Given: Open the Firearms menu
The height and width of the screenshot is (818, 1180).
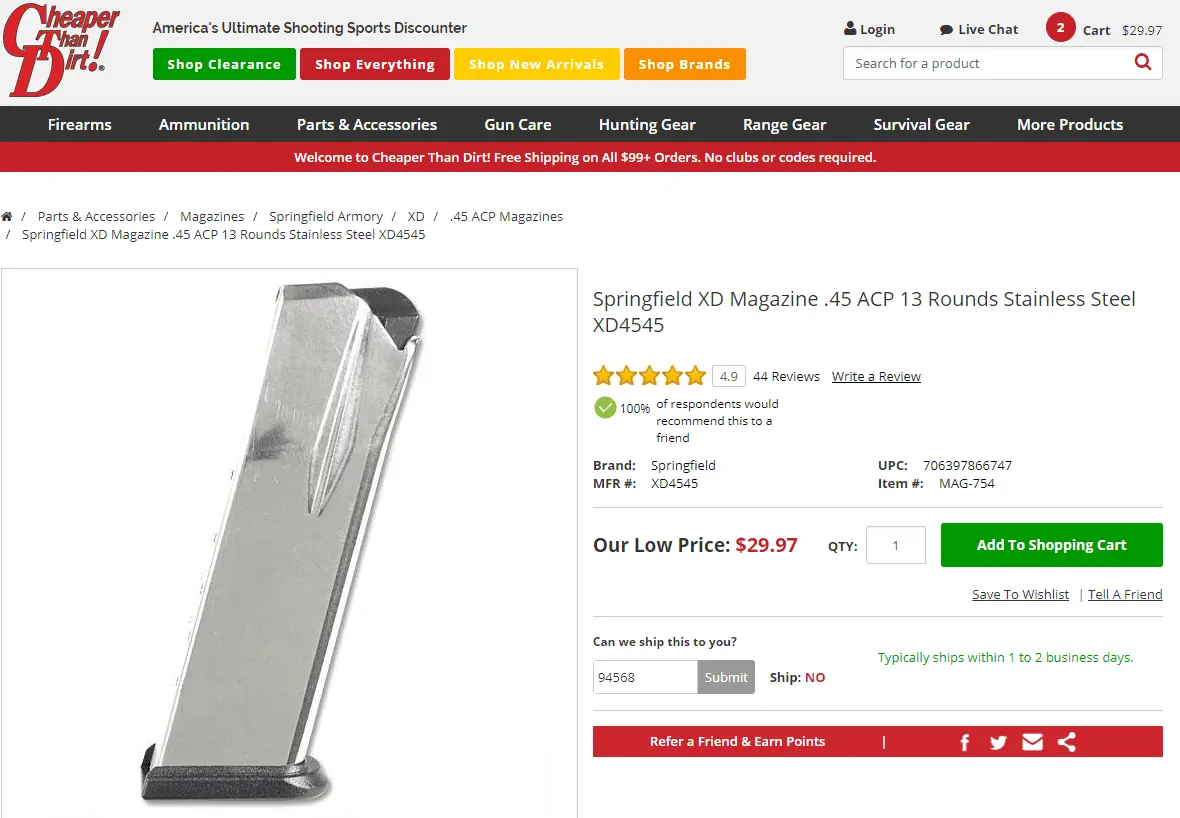Looking at the screenshot, I should click(x=80, y=125).
